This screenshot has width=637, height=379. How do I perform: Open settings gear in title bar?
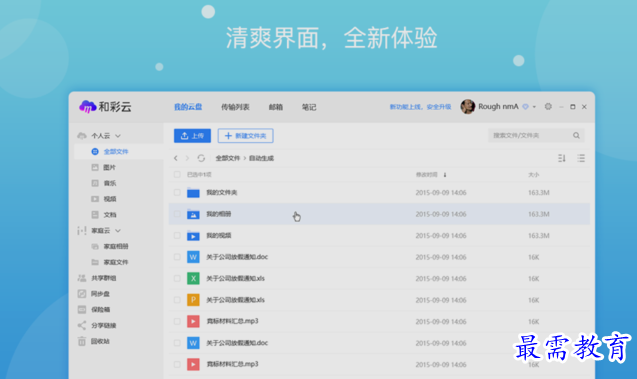pyautogui.click(x=548, y=106)
